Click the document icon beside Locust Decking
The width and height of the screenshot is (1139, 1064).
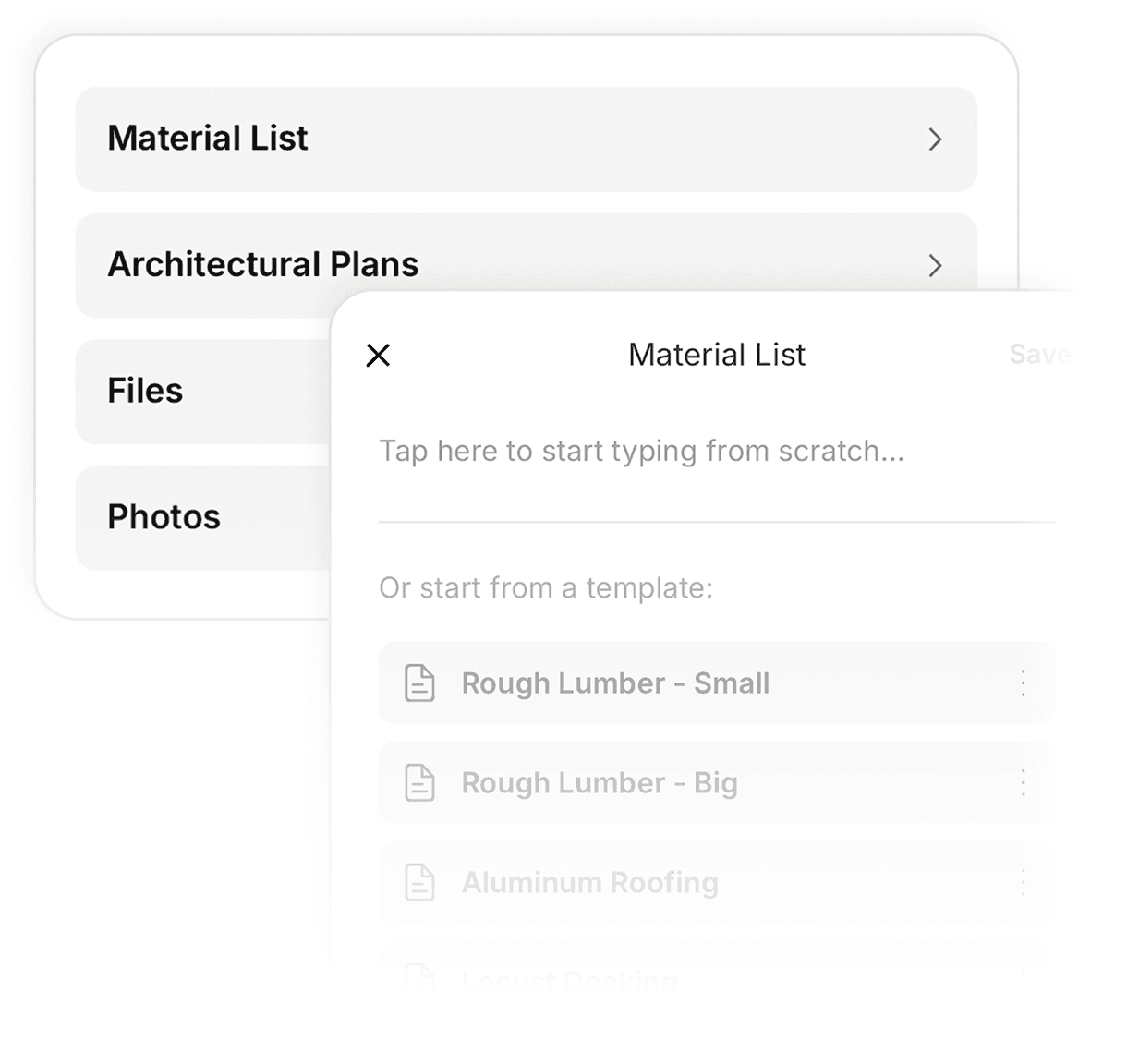pyautogui.click(x=419, y=977)
